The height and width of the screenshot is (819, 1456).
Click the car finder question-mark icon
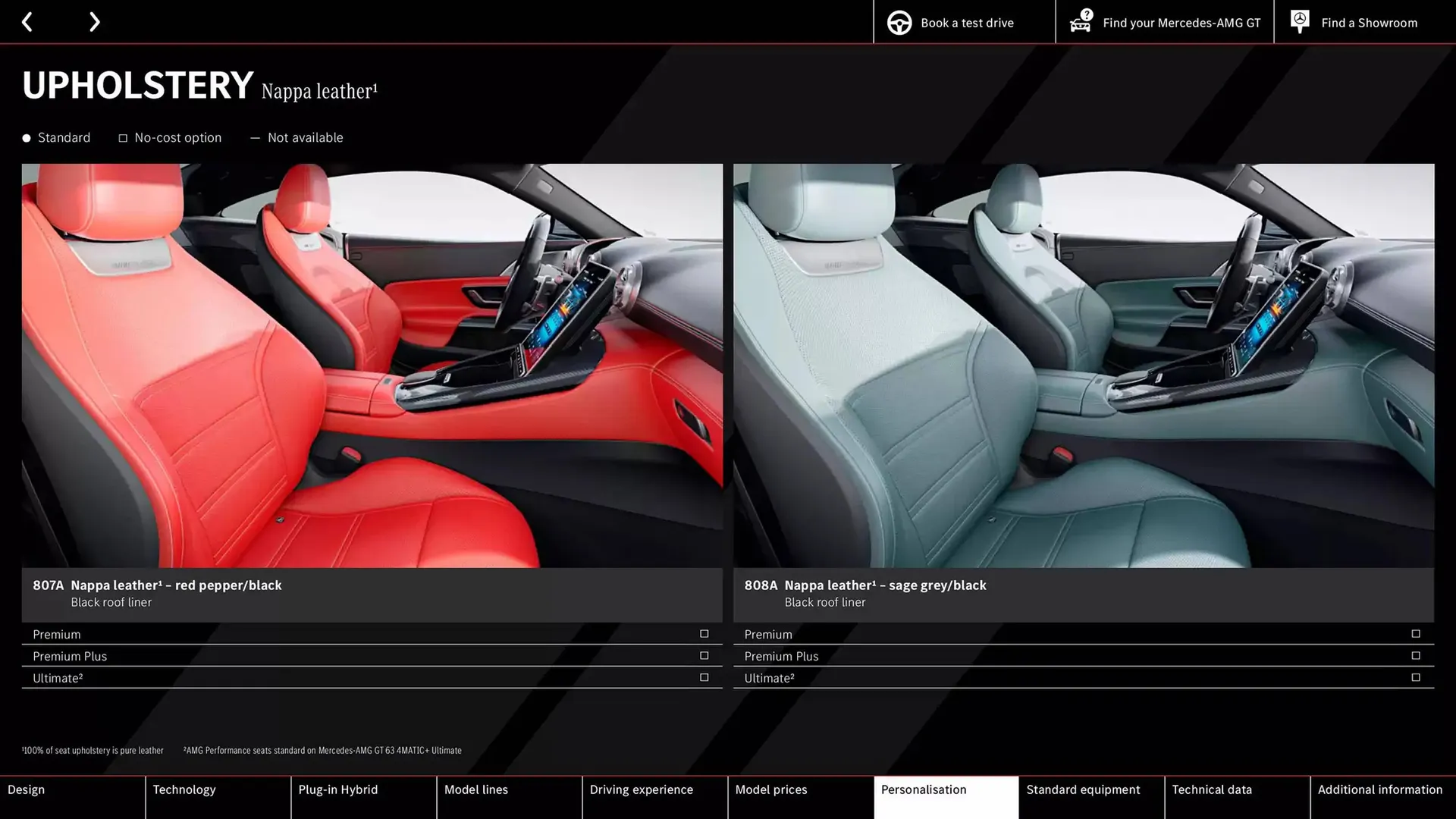click(x=1081, y=21)
